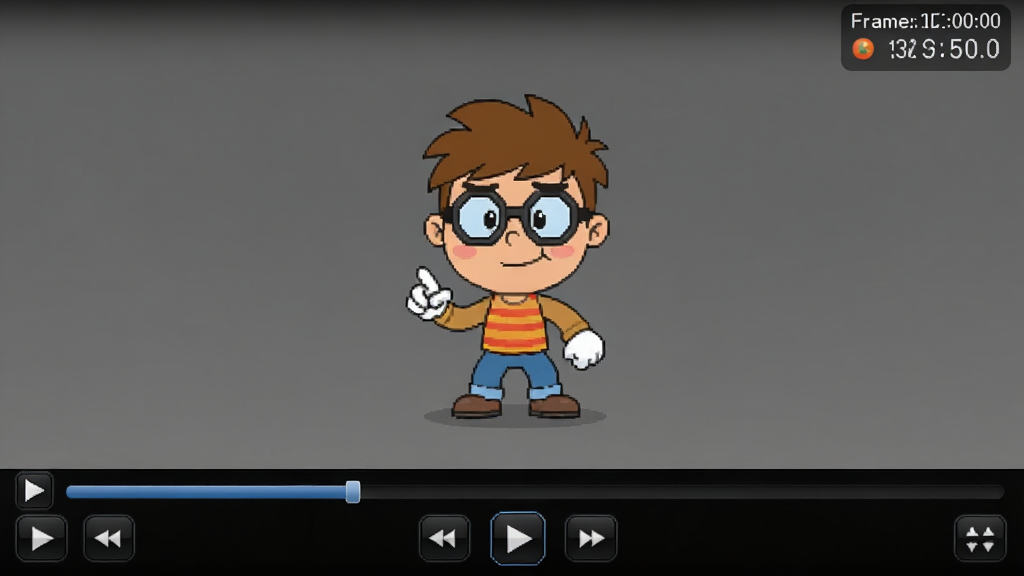Screen dimensions: 1024x576
Task: Start playback with the highlighted center play button
Action: (x=518, y=539)
